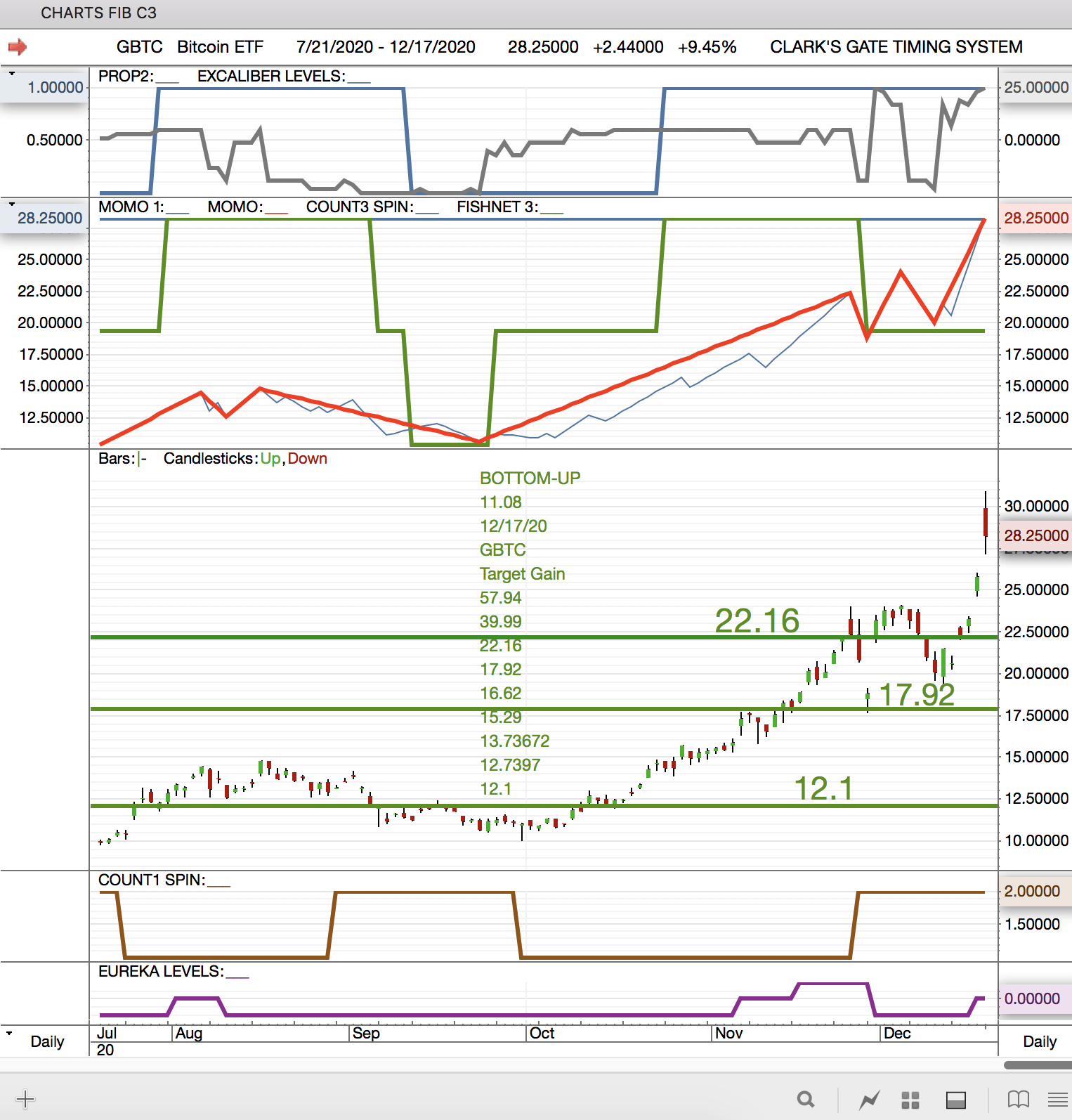Click the 0.00000 EUREKA value tag

coord(1035,998)
